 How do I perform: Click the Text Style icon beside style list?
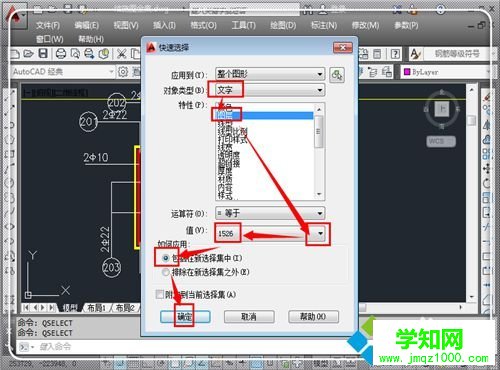click(x=415, y=54)
